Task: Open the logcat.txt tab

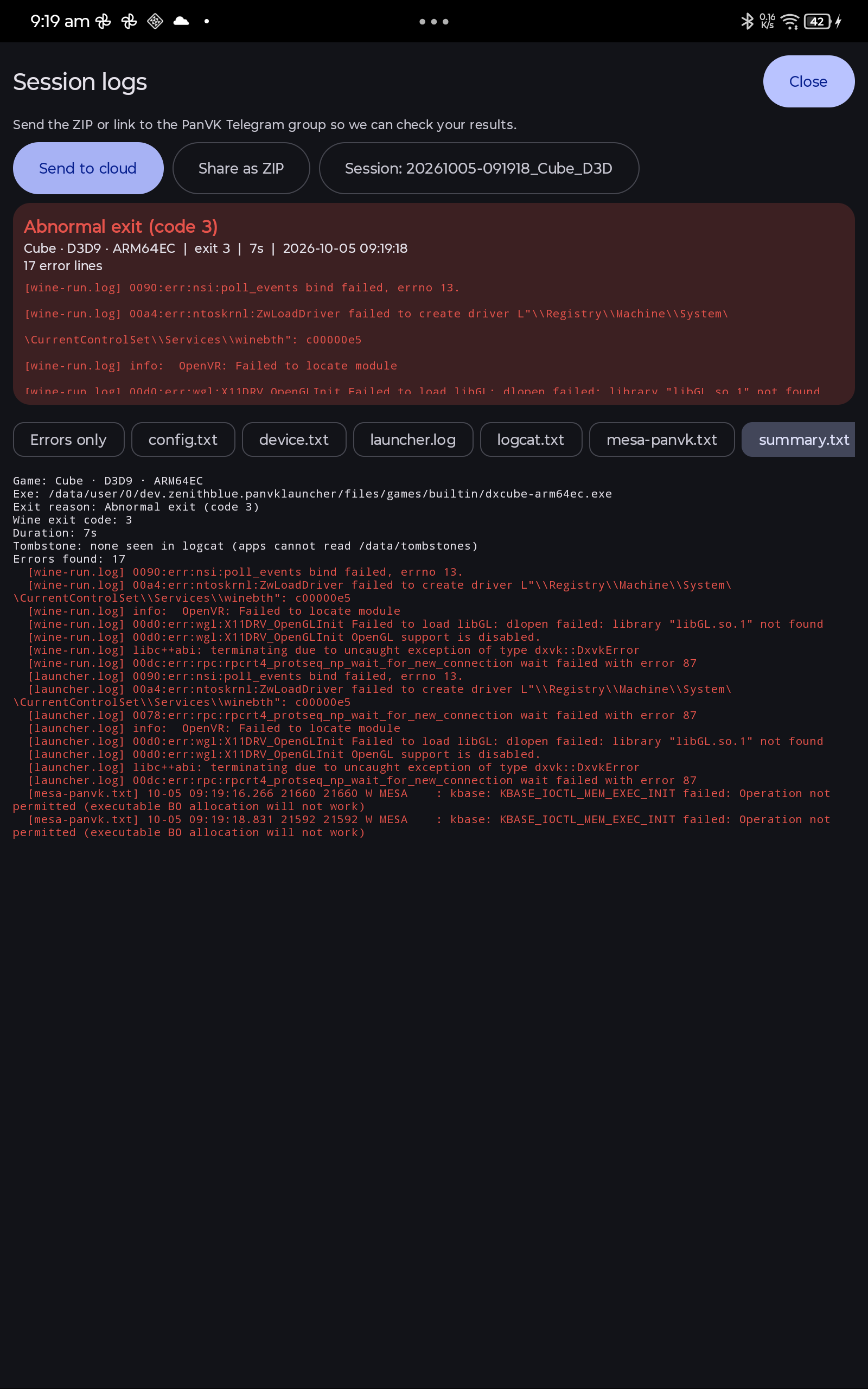Action: (x=531, y=439)
